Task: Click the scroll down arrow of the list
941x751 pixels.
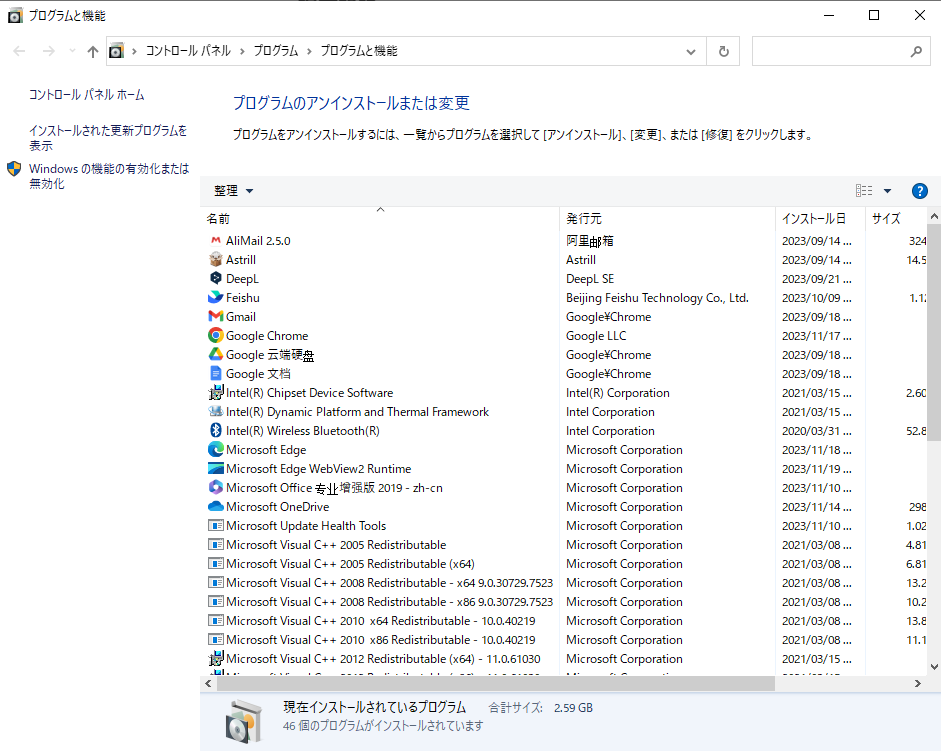Action: [934, 666]
